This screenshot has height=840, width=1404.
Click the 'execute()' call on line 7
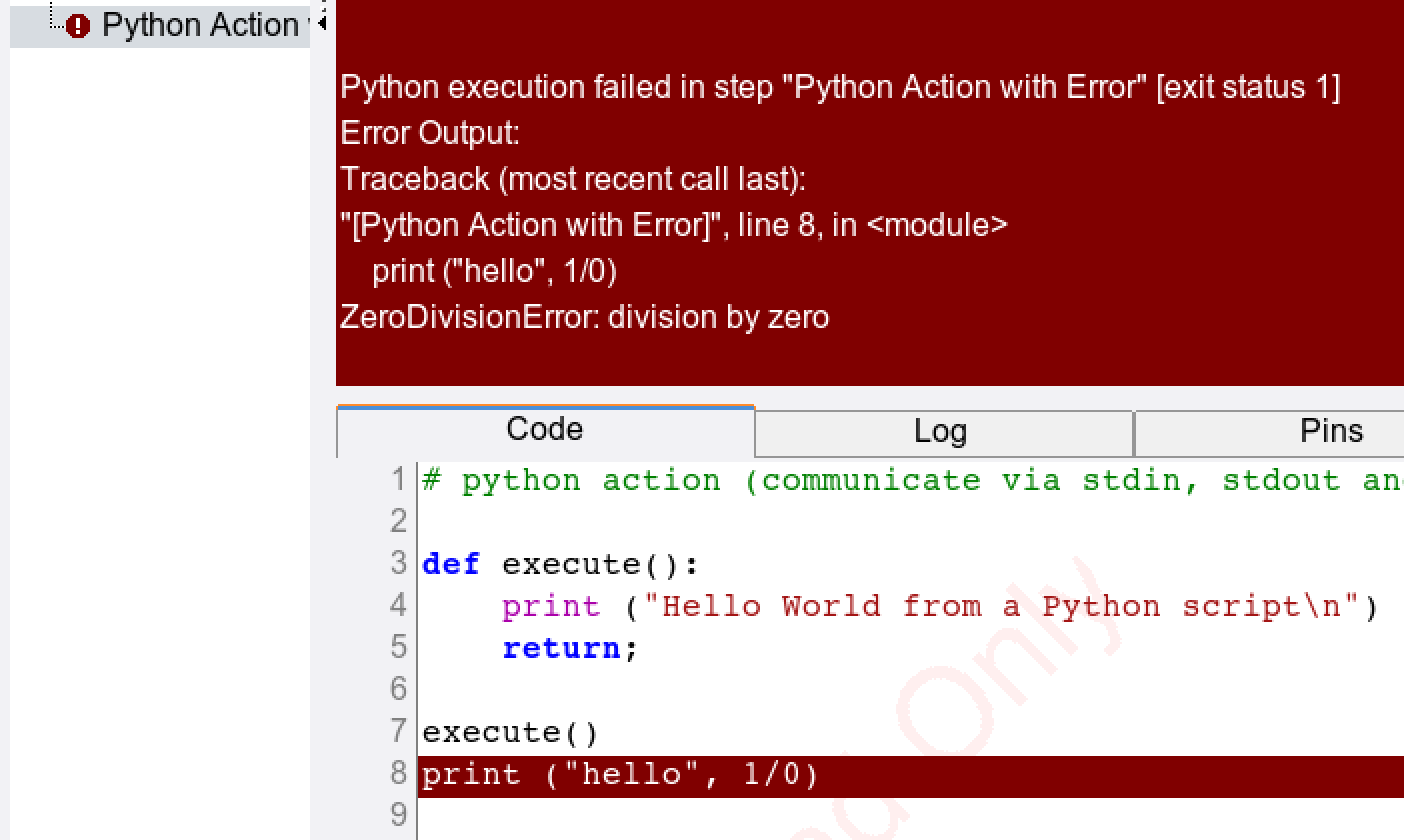[510, 733]
